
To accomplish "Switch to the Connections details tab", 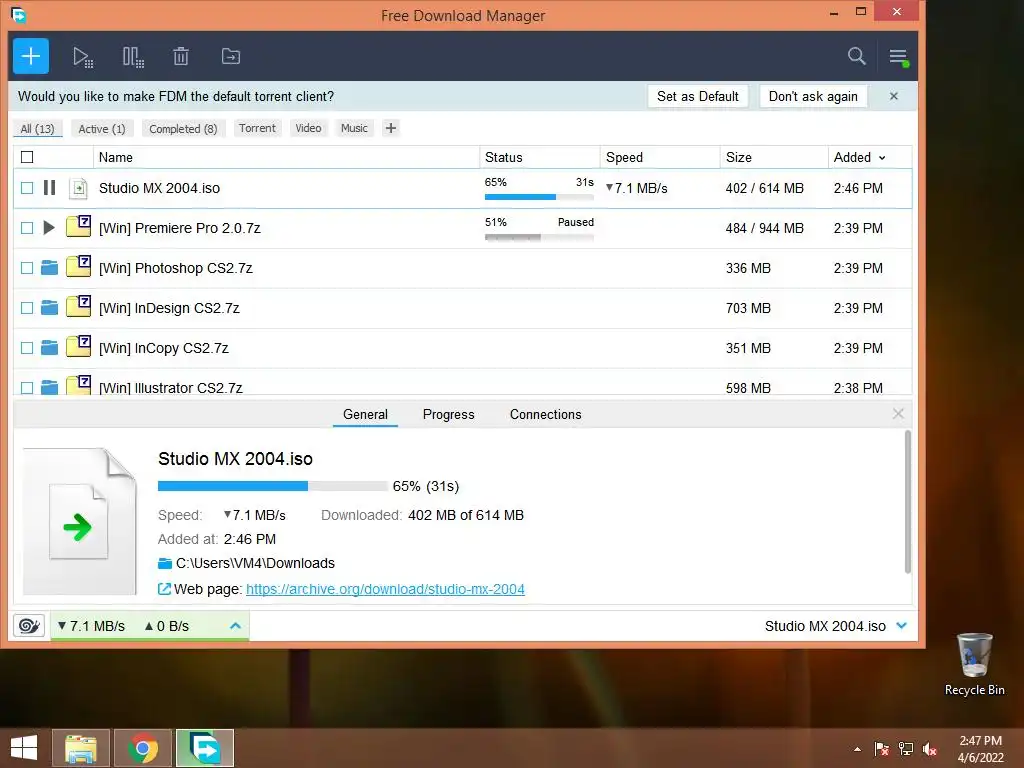I will point(545,414).
